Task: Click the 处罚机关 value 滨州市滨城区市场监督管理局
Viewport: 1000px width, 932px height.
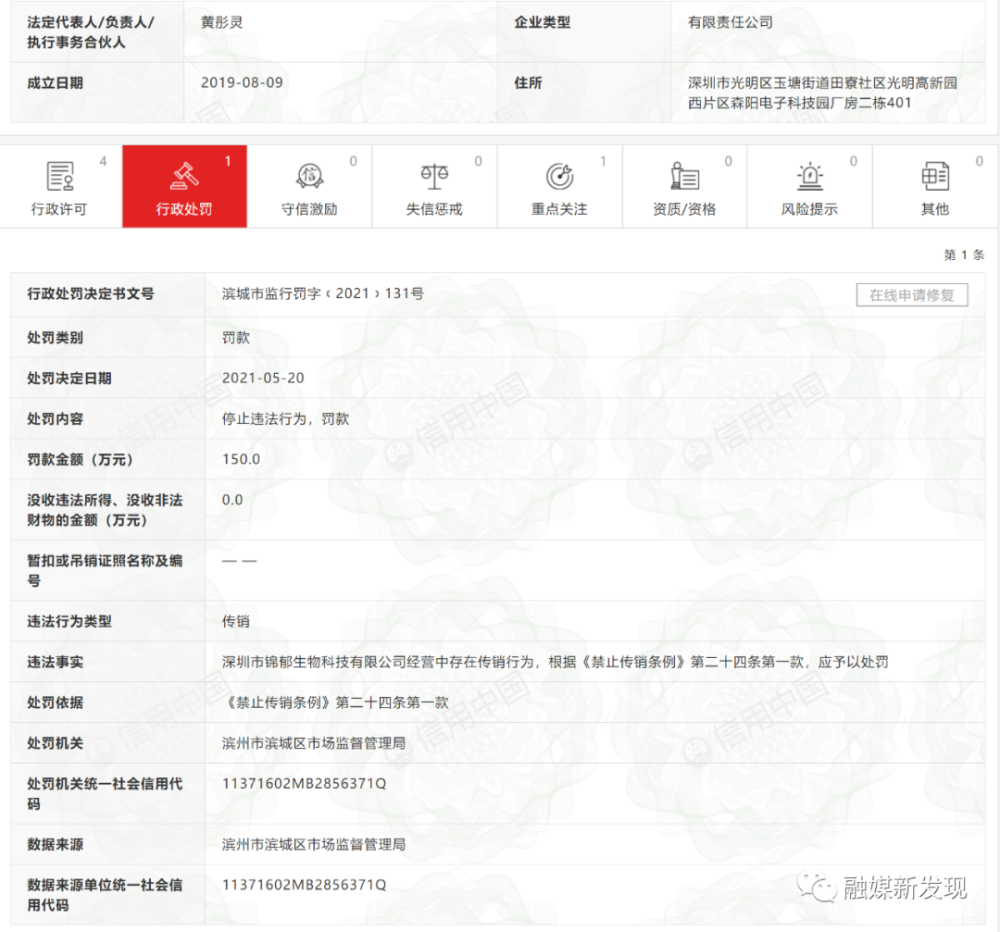Action: pyautogui.click(x=314, y=743)
